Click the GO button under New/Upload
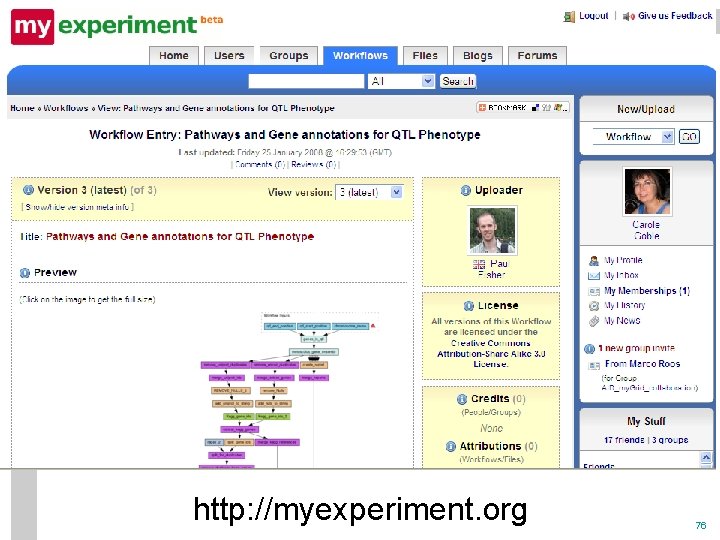 pyautogui.click(x=689, y=136)
